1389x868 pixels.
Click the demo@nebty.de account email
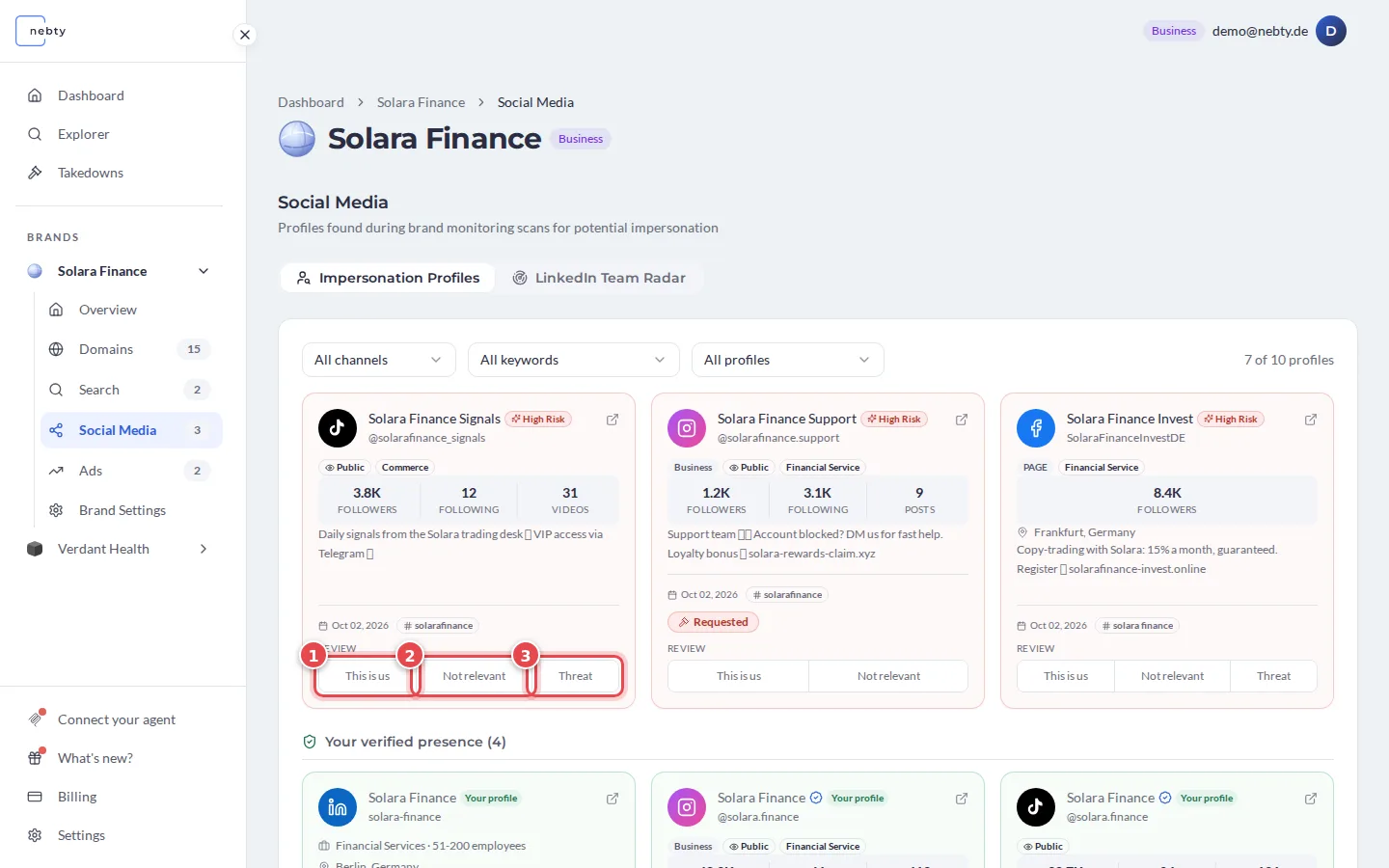(1260, 31)
